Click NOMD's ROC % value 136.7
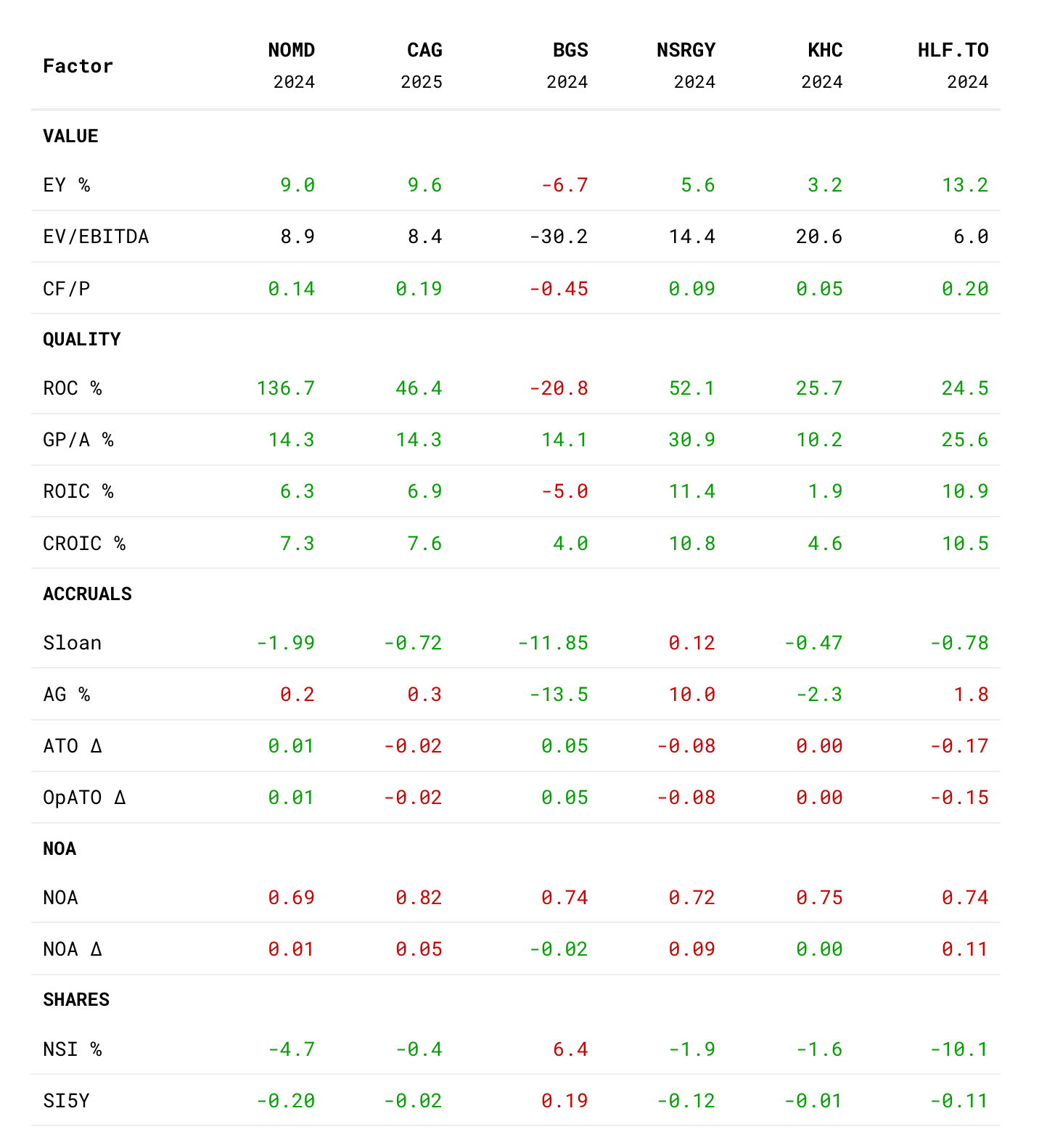 (286, 388)
